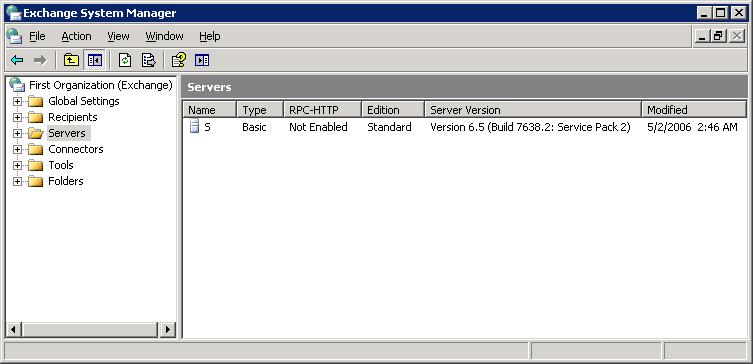Select Recipients in the tree
Viewport: 753px width, 364px height.
pyautogui.click(x=73, y=117)
